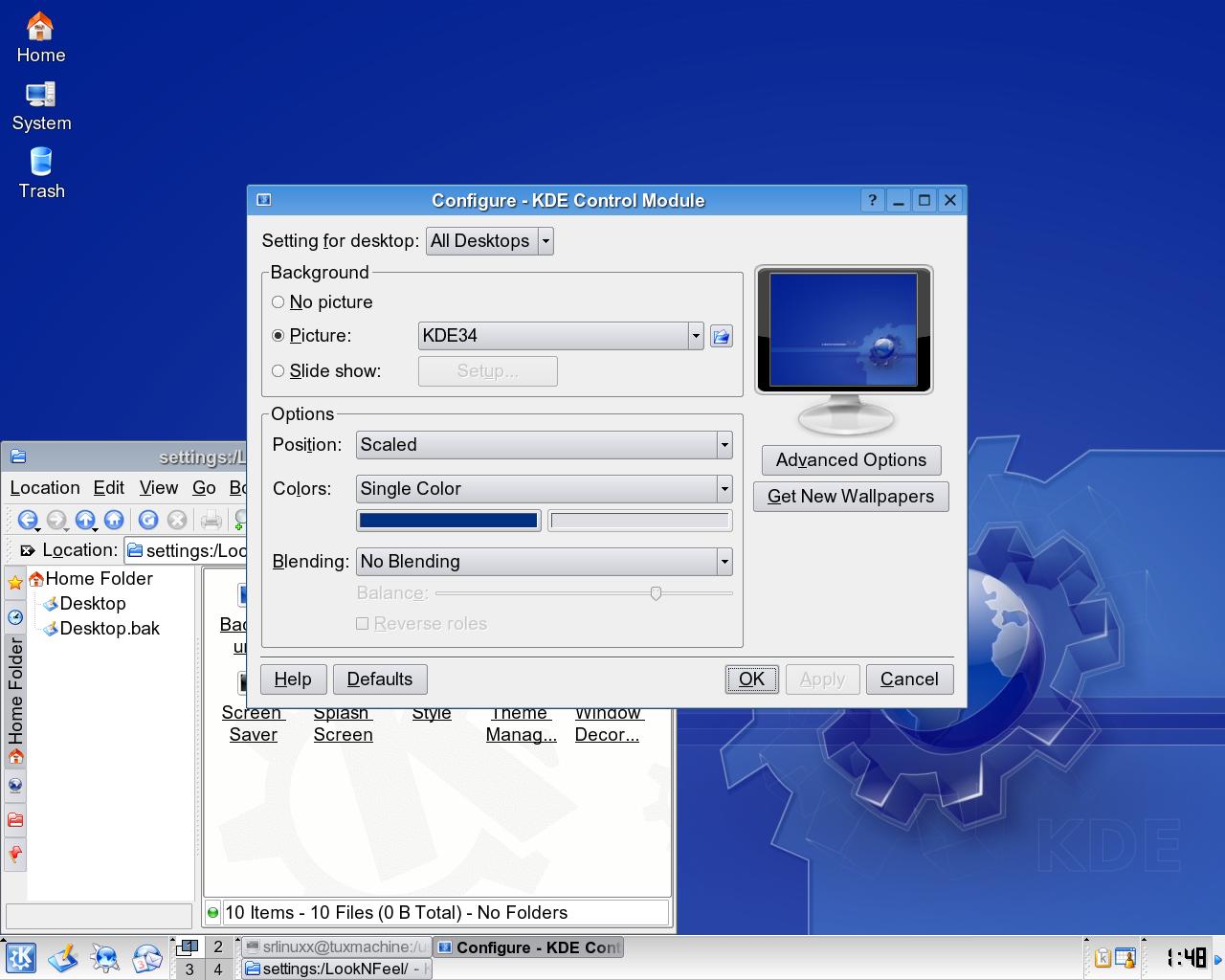Click the Reload icon in Konqueror toolbar

(x=148, y=520)
